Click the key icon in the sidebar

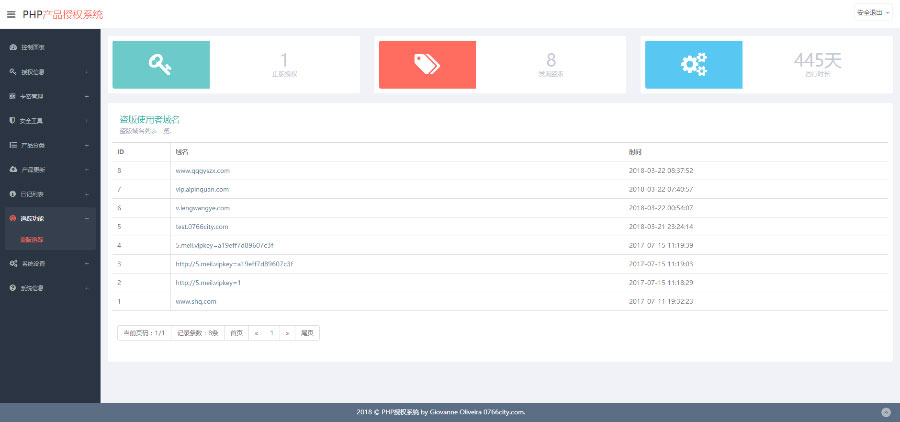12,72
